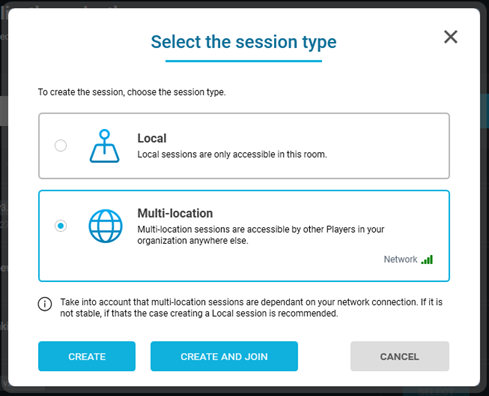This screenshot has height=396, width=489.
Task: Click the CREATE button
Action: pyautogui.click(x=87, y=356)
